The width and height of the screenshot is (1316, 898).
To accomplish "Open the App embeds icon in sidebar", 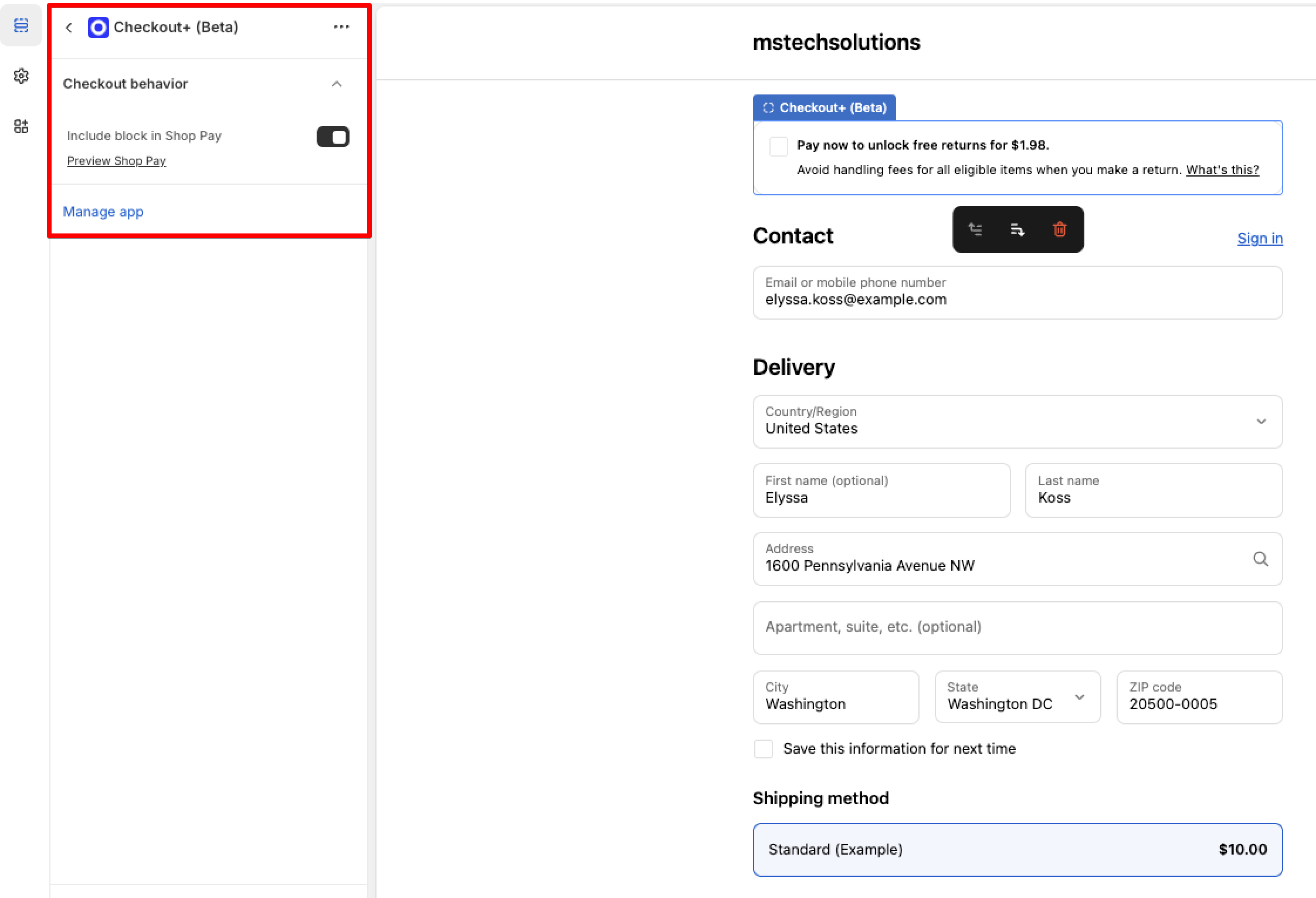I will [x=21, y=126].
